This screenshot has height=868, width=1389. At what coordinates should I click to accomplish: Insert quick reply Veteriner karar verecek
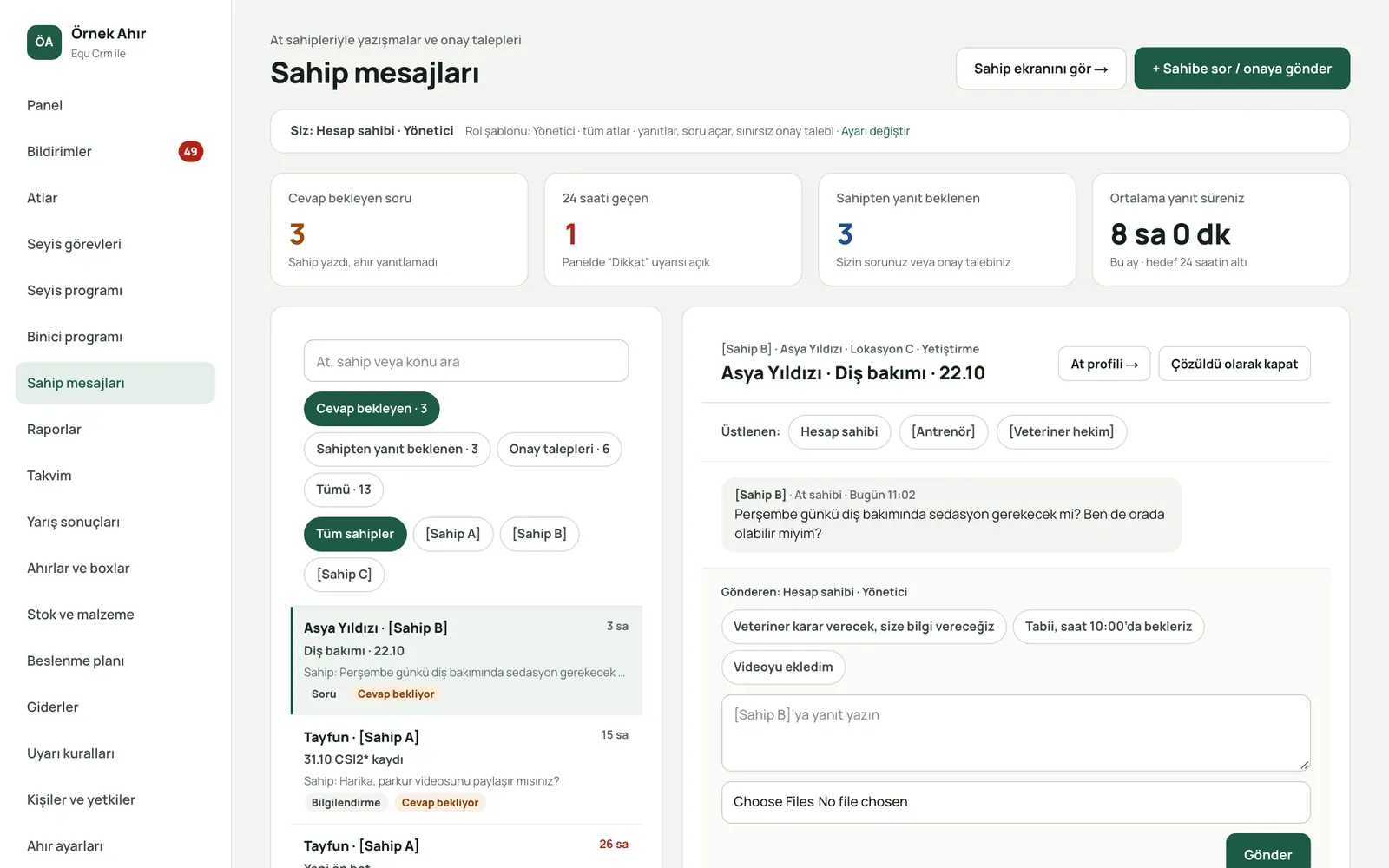click(864, 627)
